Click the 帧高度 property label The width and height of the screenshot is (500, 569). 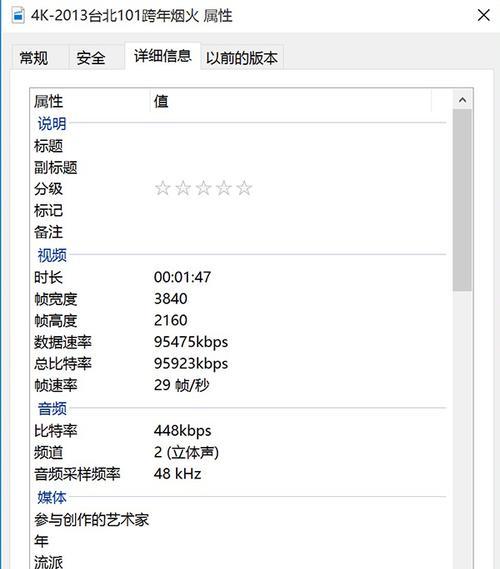tap(56, 320)
